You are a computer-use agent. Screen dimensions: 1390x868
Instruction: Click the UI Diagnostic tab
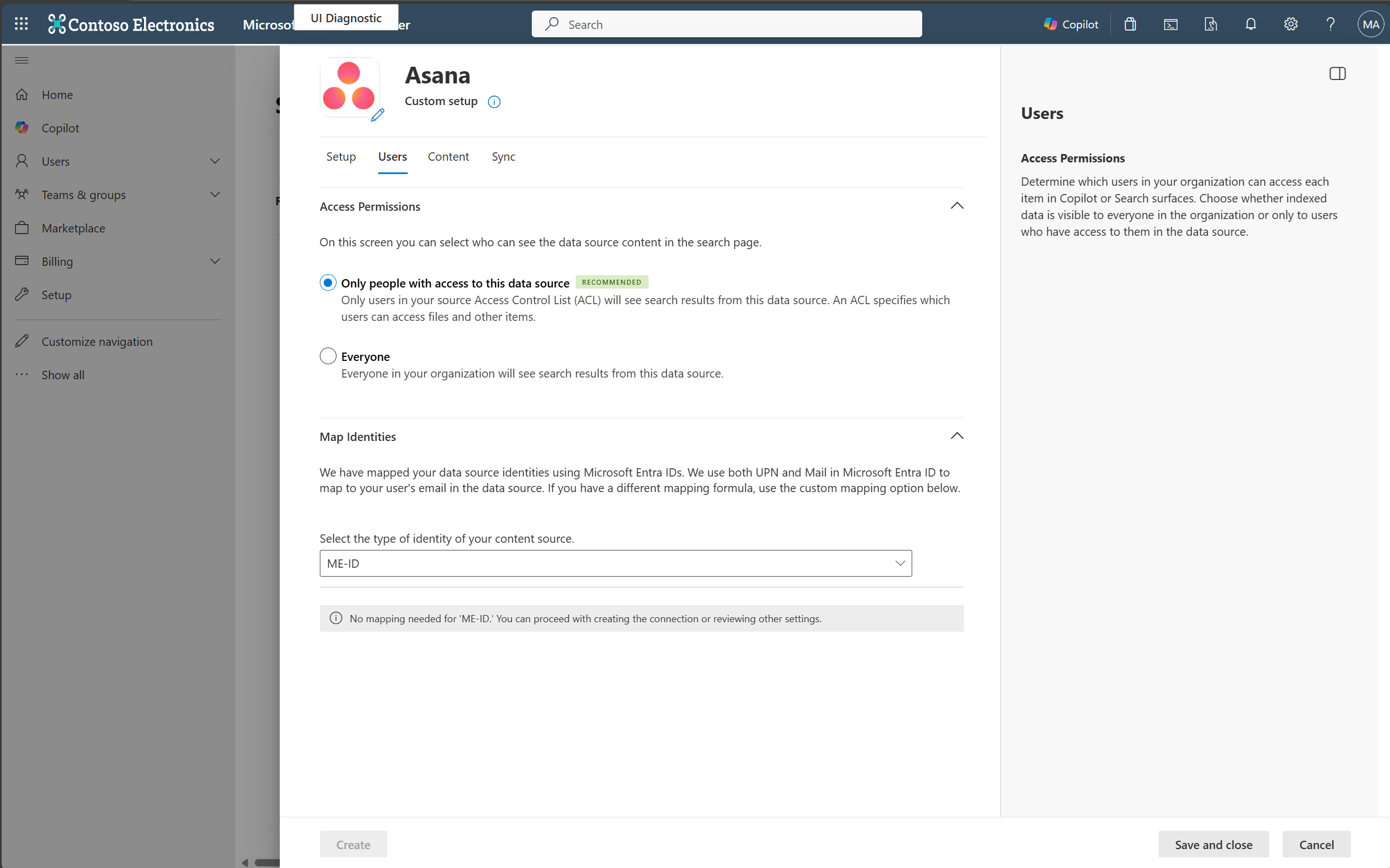(346, 18)
